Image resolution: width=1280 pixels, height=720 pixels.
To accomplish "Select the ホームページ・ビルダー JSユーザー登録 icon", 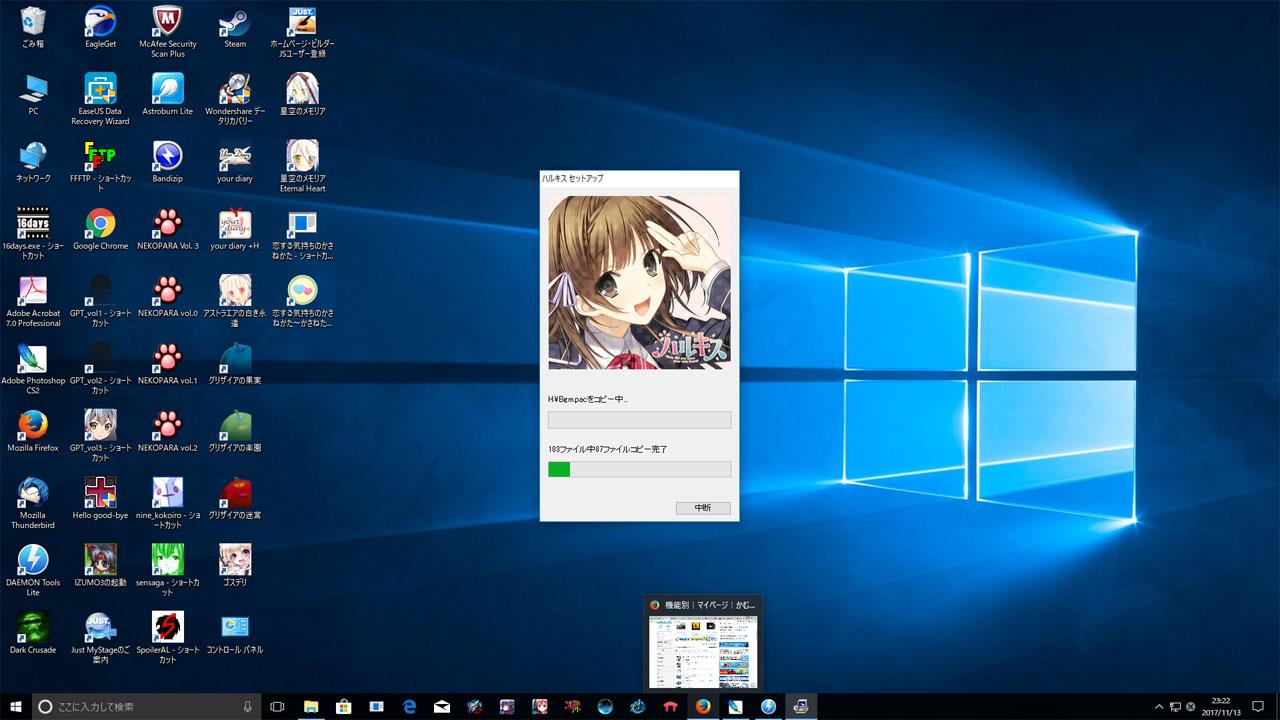I will 302,32.
